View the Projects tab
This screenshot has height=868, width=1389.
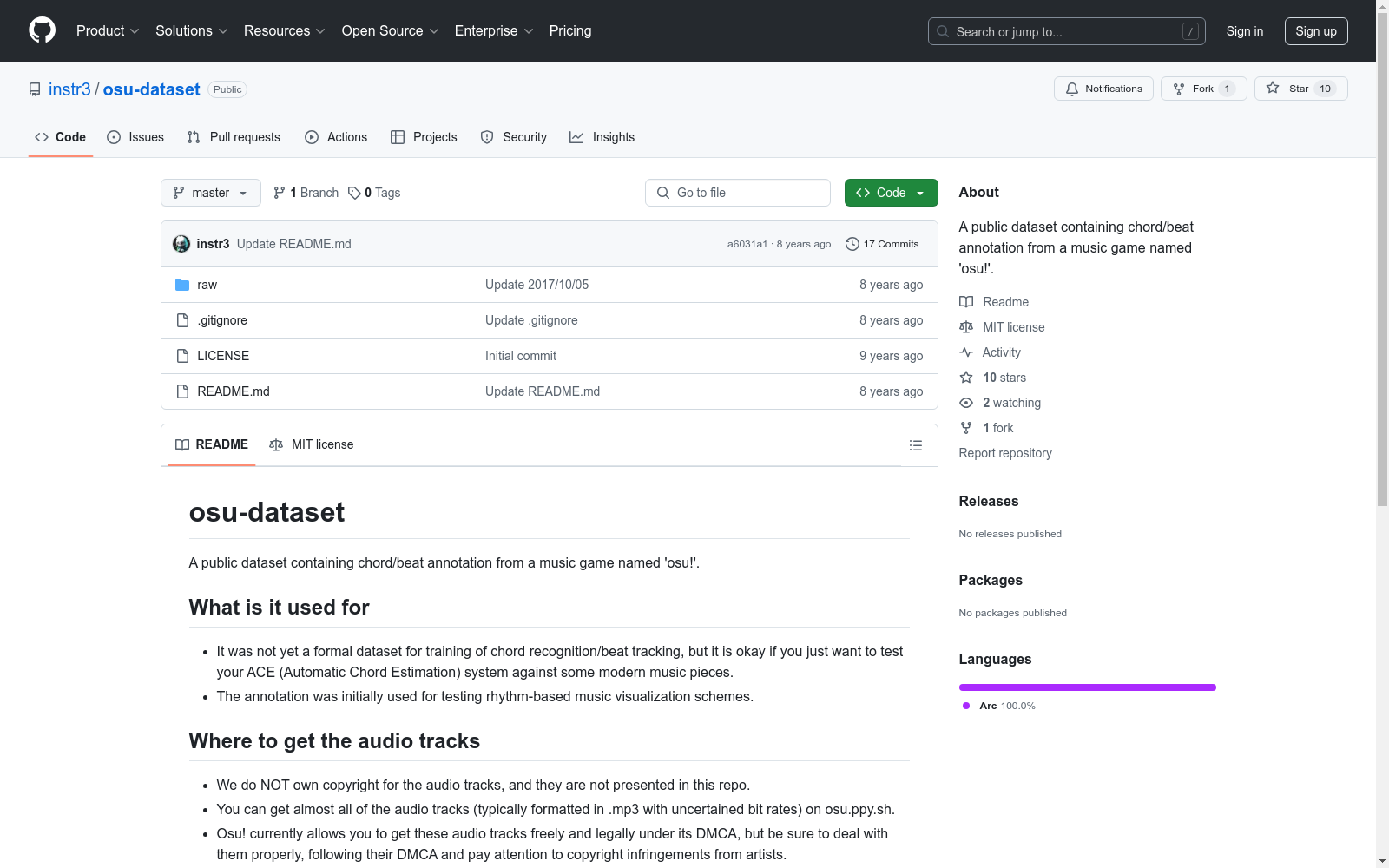pos(424,137)
